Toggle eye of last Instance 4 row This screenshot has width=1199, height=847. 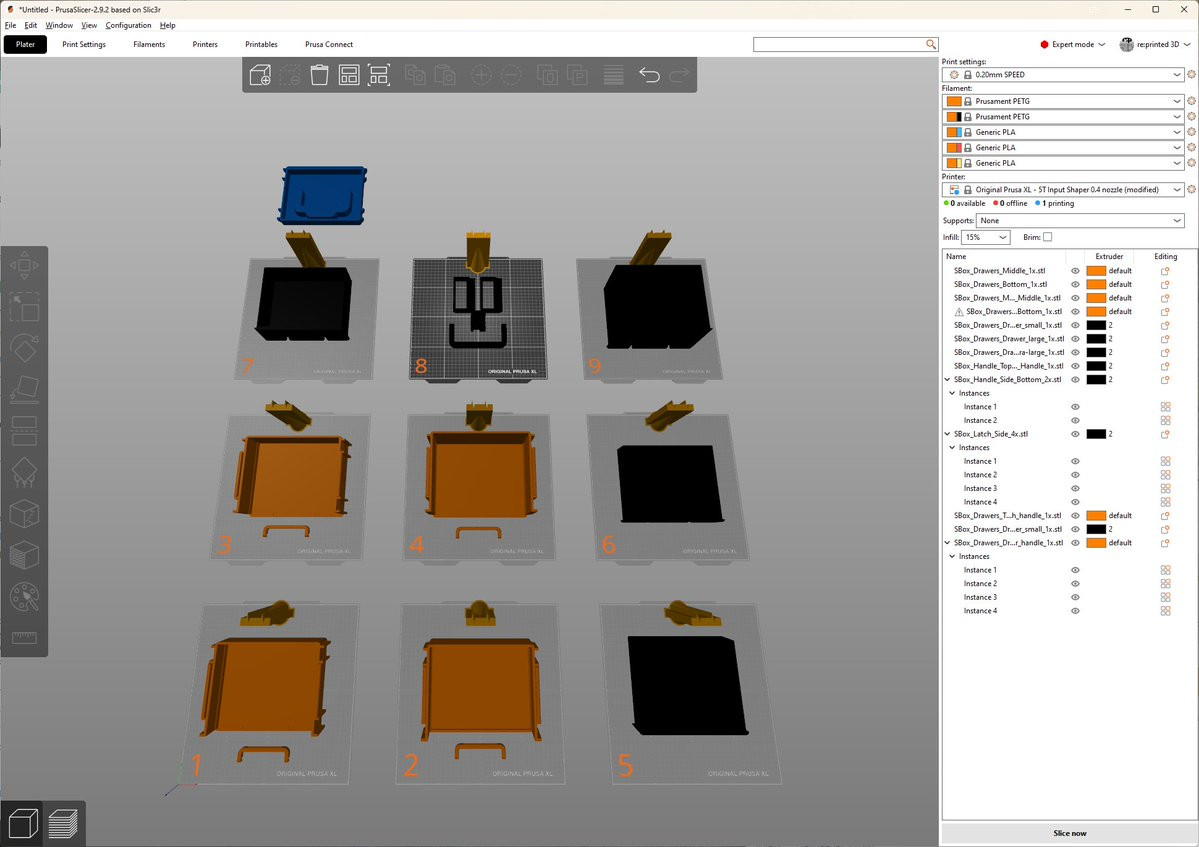pos(1075,611)
